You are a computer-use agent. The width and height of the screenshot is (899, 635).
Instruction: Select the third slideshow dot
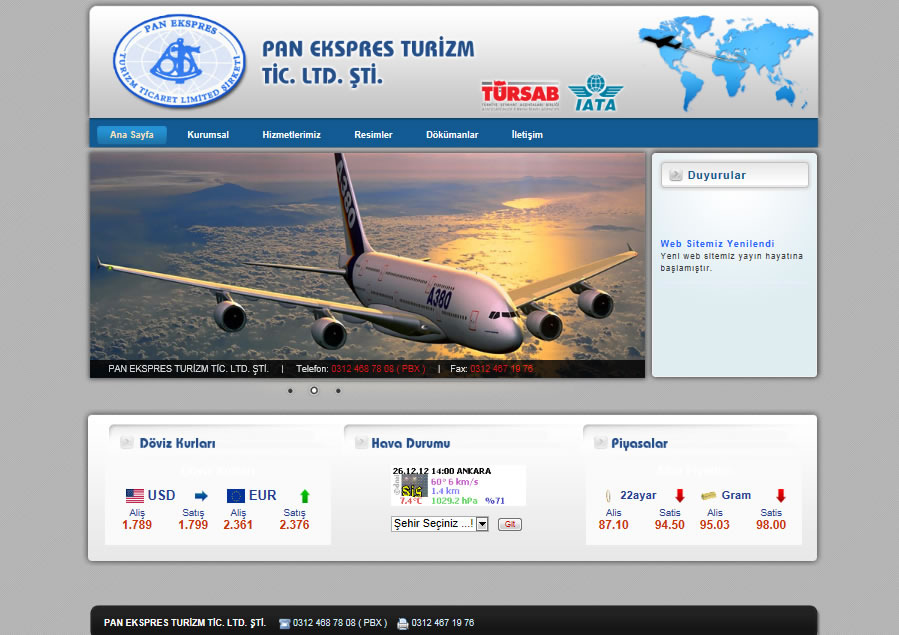point(338,391)
